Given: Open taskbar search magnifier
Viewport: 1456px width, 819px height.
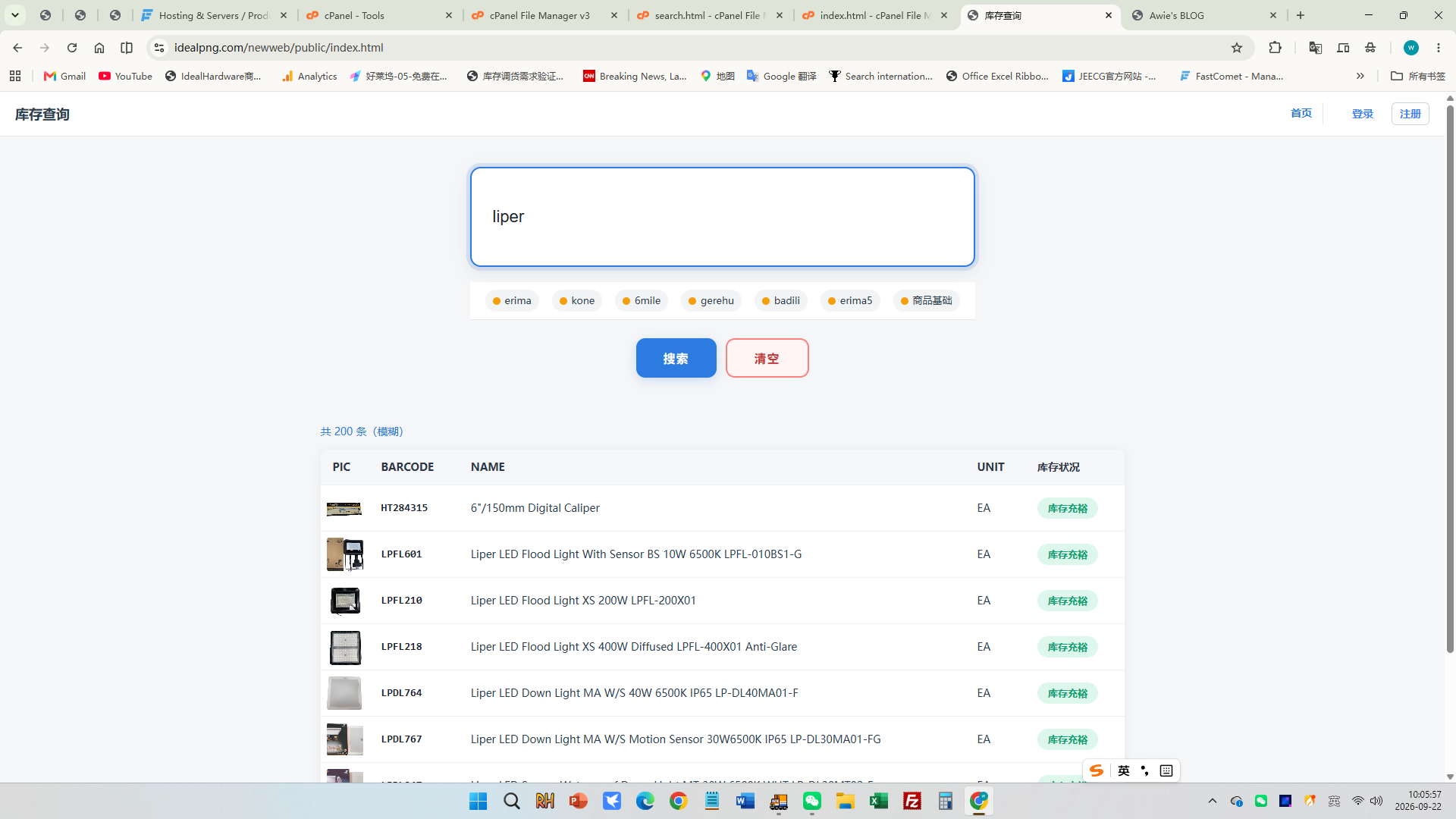Looking at the screenshot, I should 512,801.
